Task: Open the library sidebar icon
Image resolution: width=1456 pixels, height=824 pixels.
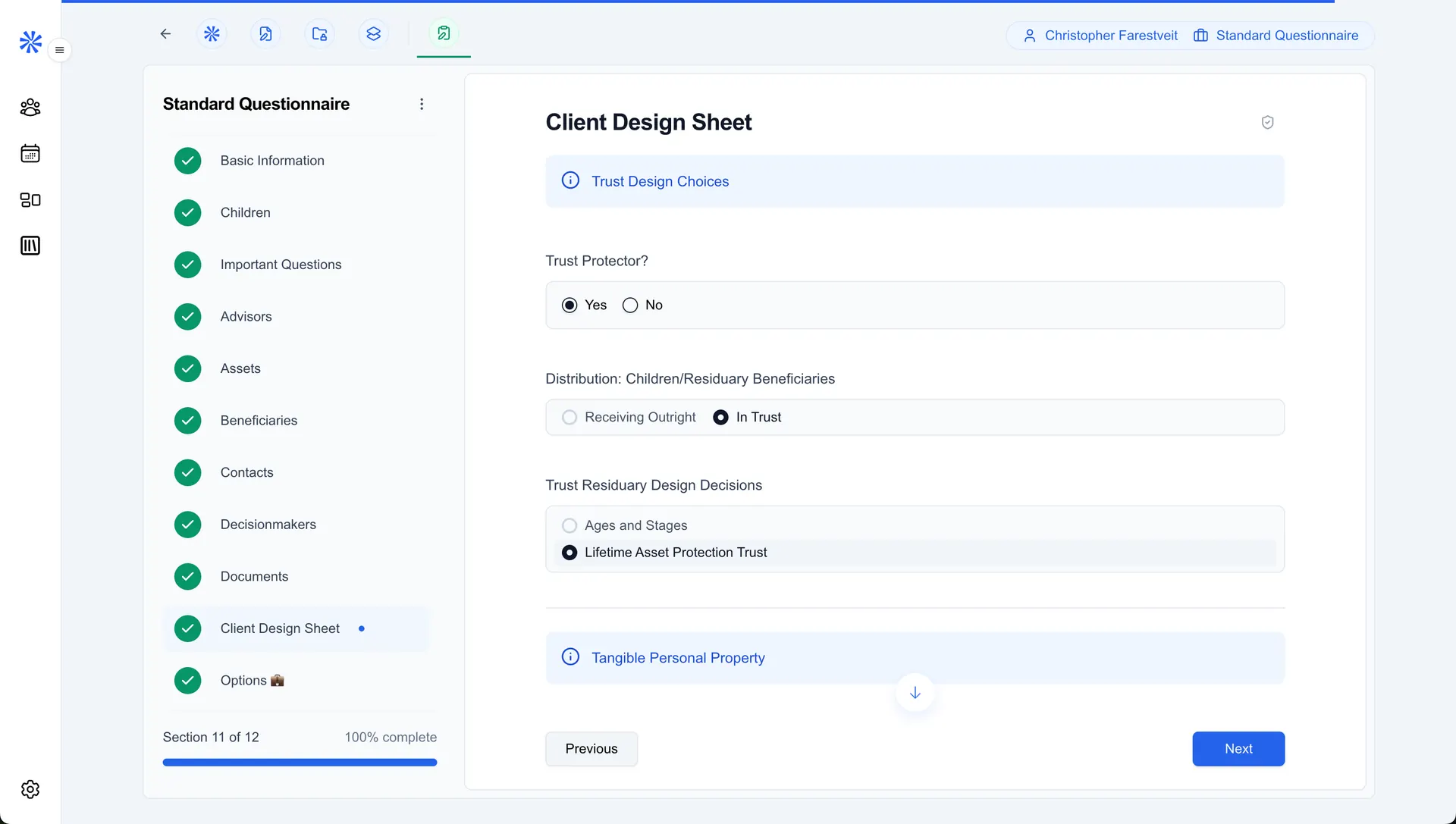Action: [30, 246]
